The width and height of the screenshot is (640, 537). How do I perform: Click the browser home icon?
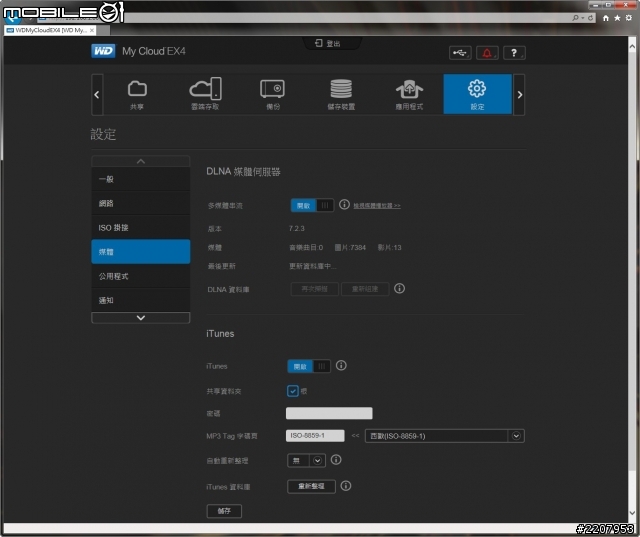tap(605, 18)
